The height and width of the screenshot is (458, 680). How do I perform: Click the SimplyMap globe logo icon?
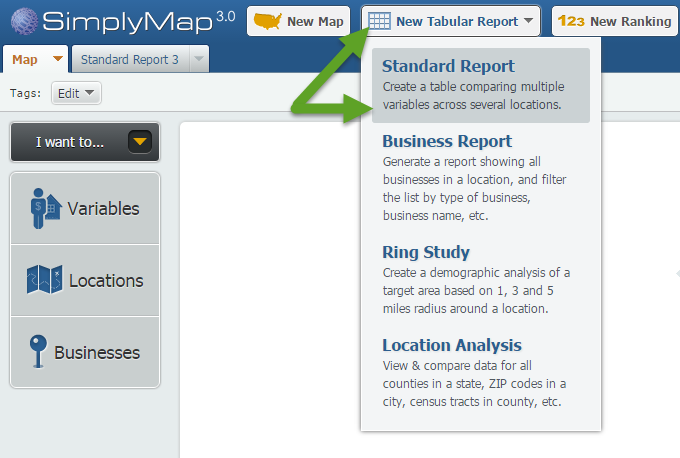[x=24, y=21]
